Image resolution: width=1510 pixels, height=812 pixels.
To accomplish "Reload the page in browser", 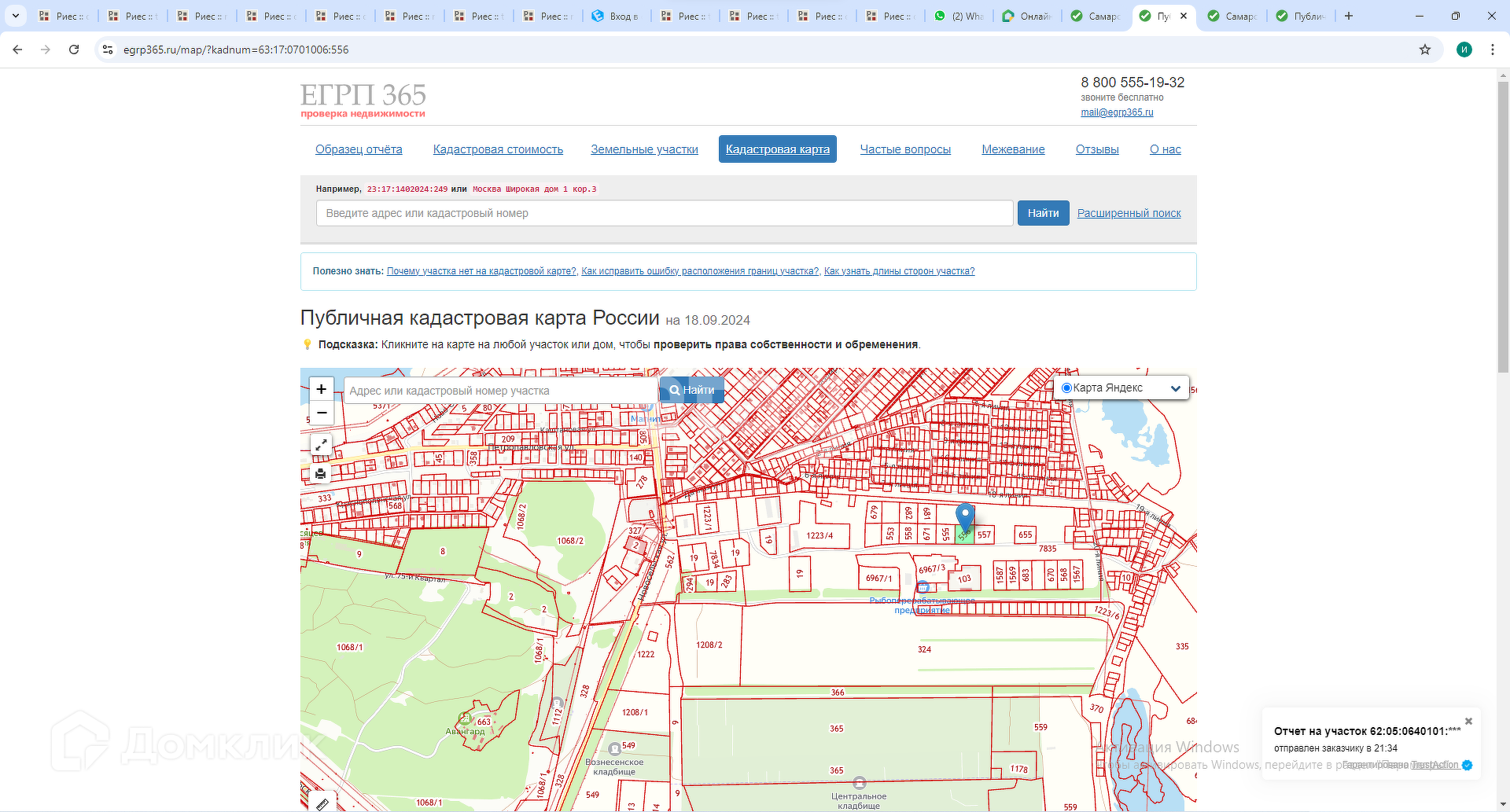I will [74, 50].
